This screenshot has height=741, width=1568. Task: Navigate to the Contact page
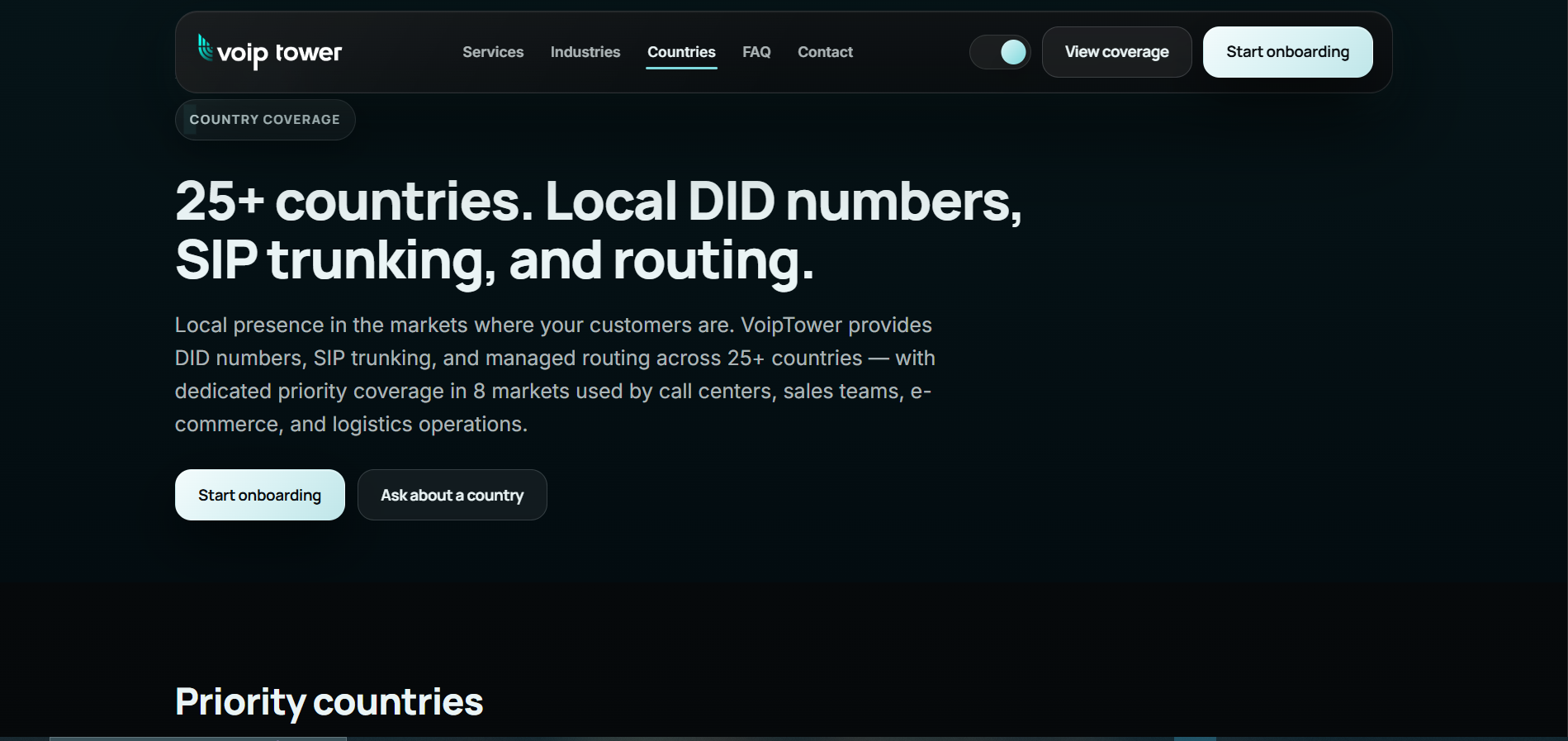point(825,52)
